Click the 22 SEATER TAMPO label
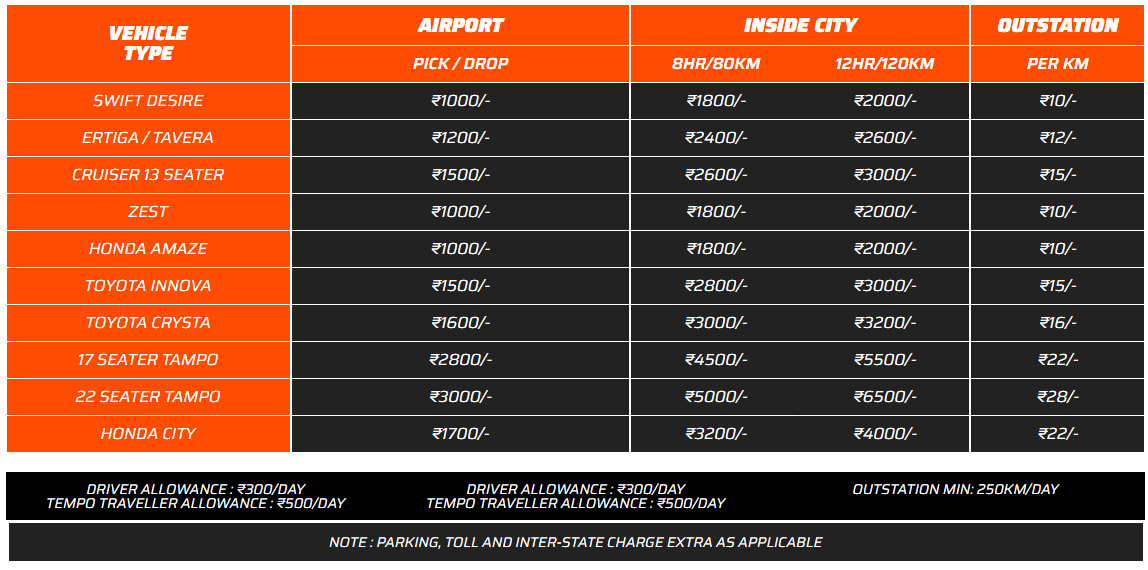The height and width of the screenshot is (570, 1148). coord(149,397)
